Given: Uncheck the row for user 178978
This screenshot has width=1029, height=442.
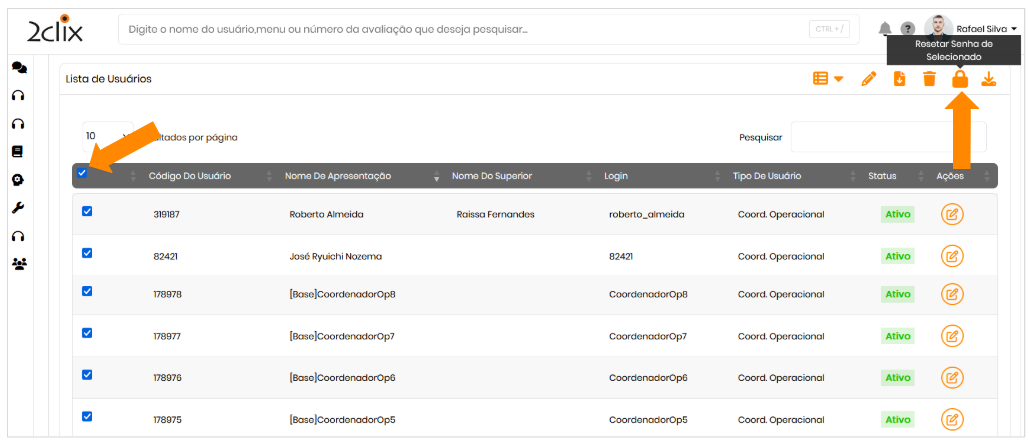Looking at the screenshot, I should (87, 291).
